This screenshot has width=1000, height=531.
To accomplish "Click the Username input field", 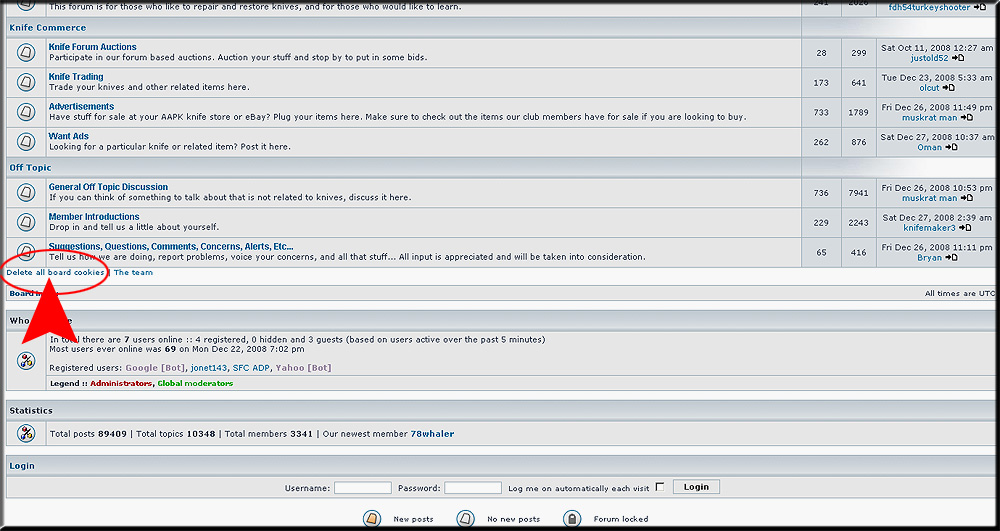I will [363, 488].
